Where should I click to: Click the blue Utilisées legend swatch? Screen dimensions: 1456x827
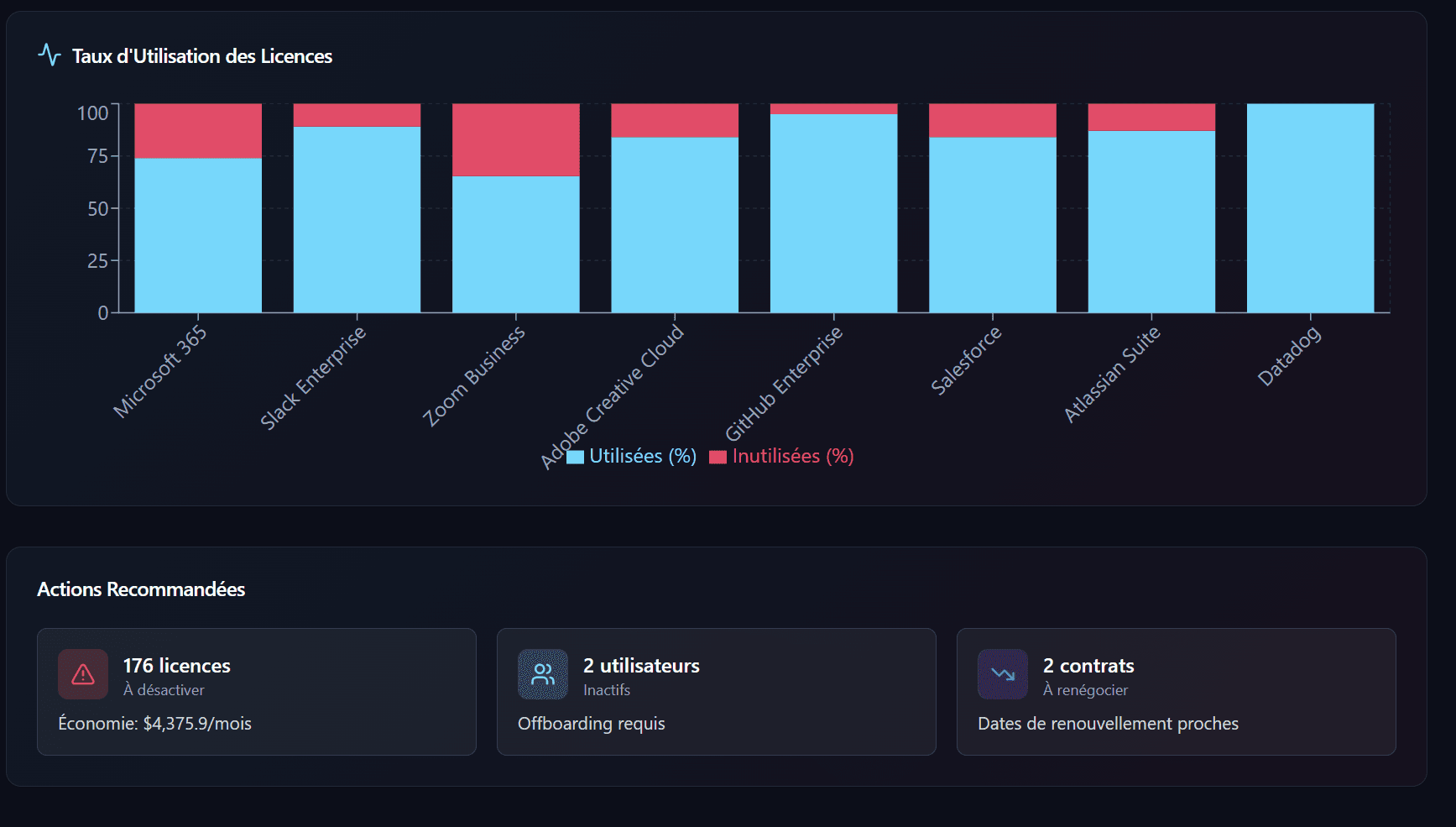click(575, 457)
